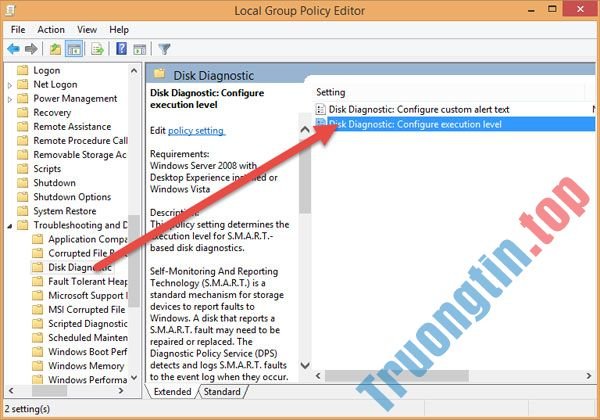
Task: Switch to the Extended tab
Action: click(x=173, y=392)
